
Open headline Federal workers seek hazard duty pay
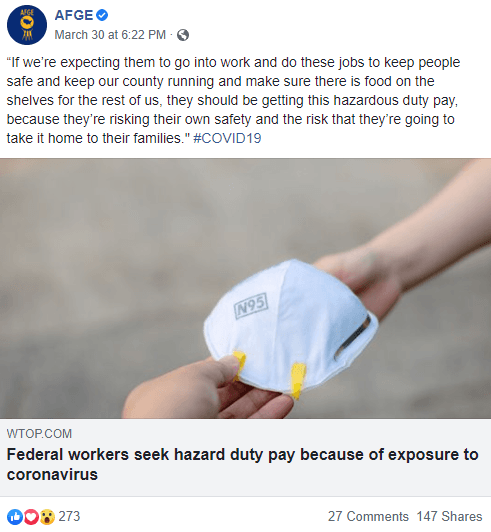point(242,464)
